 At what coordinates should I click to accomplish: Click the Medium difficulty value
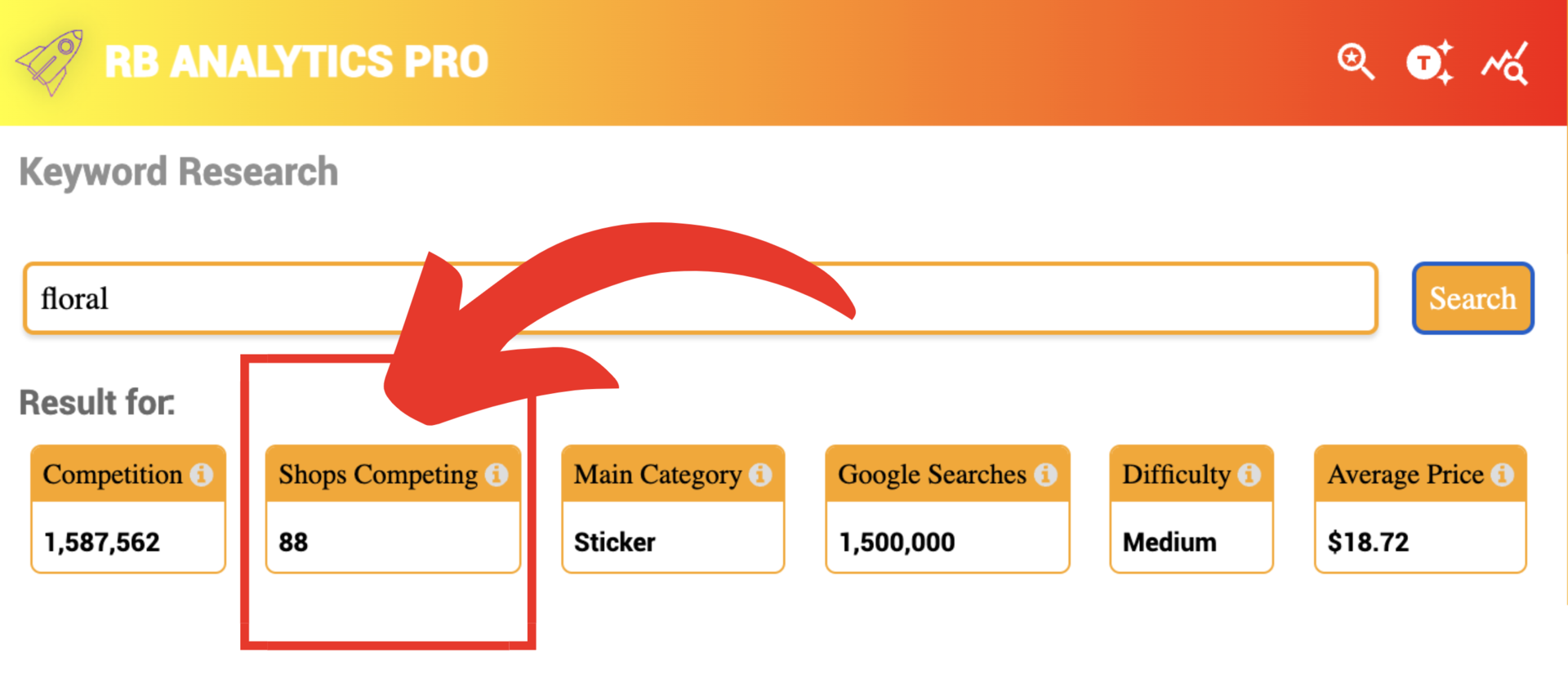[x=1169, y=541]
